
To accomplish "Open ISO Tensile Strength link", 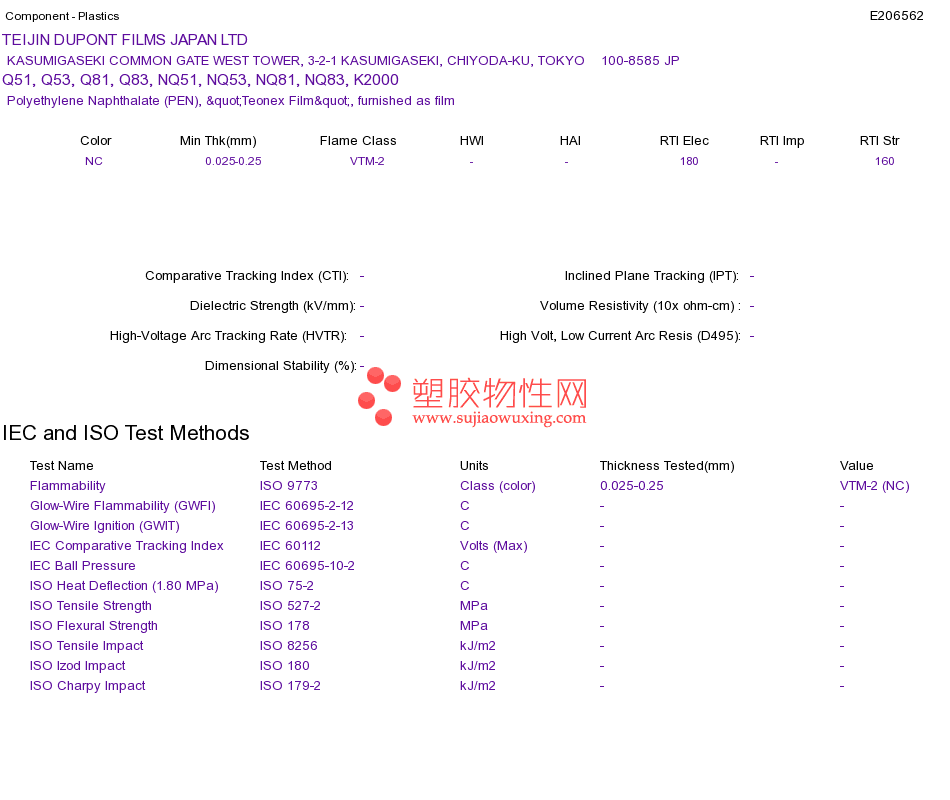I will tap(91, 605).
